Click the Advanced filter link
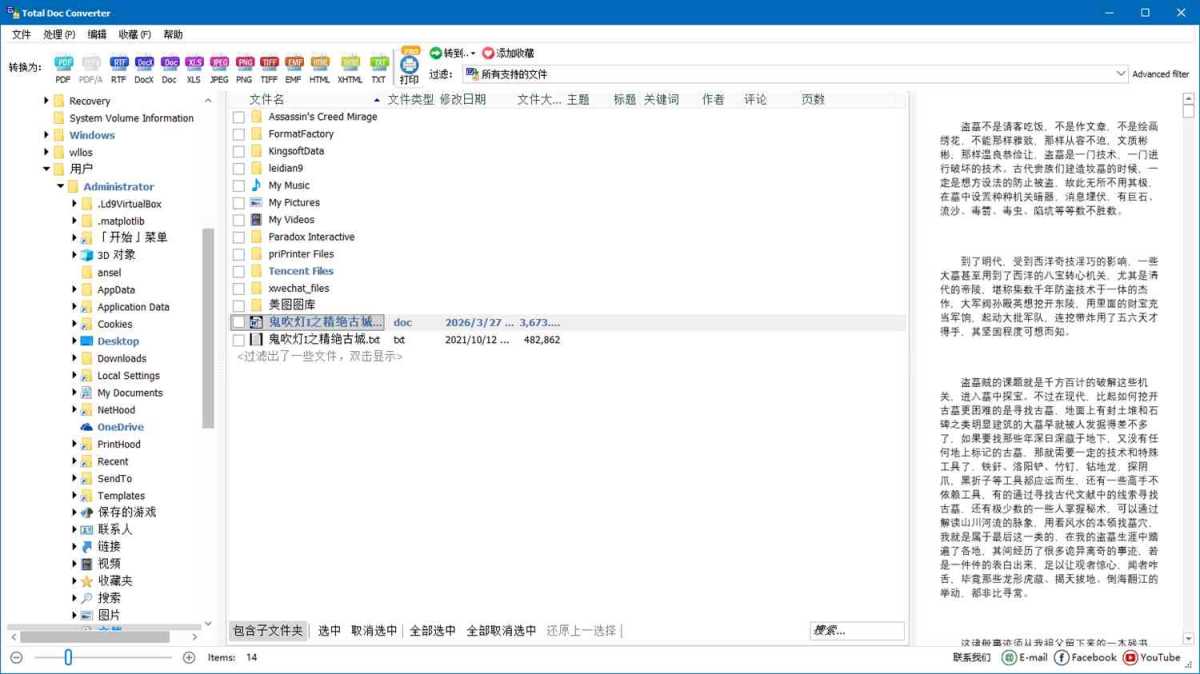 (1160, 73)
